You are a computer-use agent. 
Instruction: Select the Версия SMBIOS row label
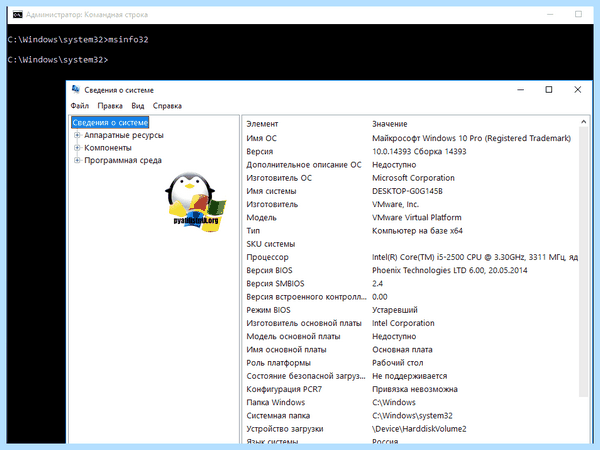tap(275, 284)
